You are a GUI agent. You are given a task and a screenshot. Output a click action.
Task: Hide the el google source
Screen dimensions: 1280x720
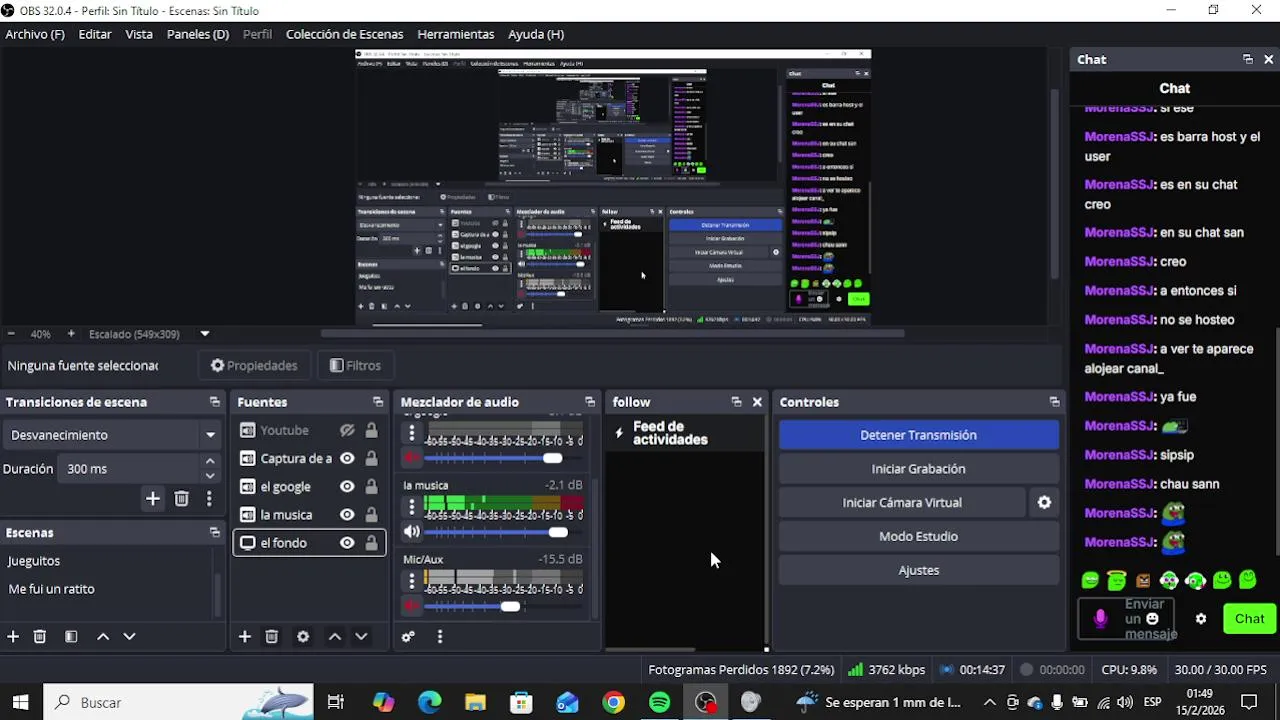pyautogui.click(x=347, y=486)
